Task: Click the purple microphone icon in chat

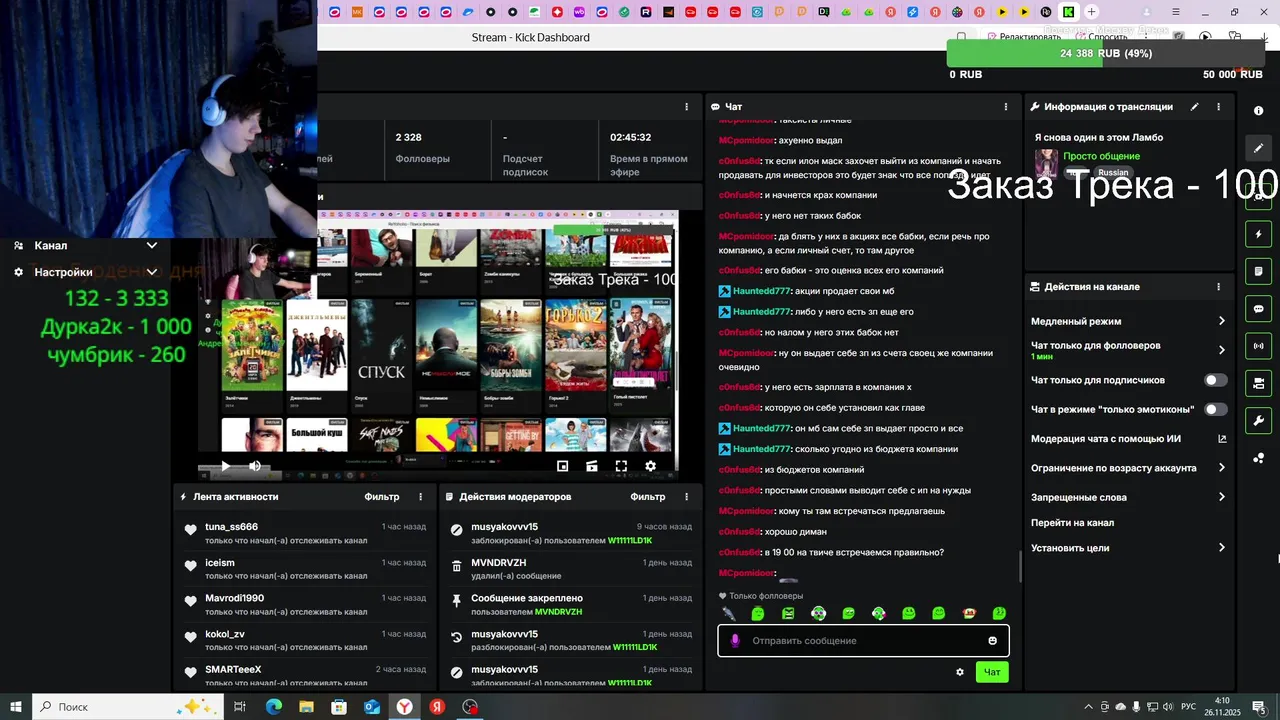Action: tap(735, 641)
